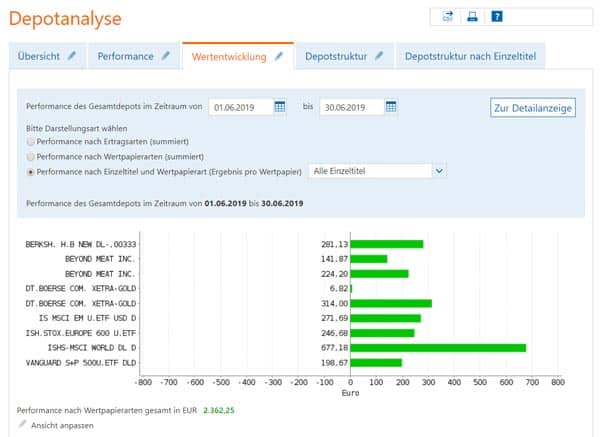The height and width of the screenshot is (437, 600).
Task: Click the Euro axis label
Action: [351, 393]
